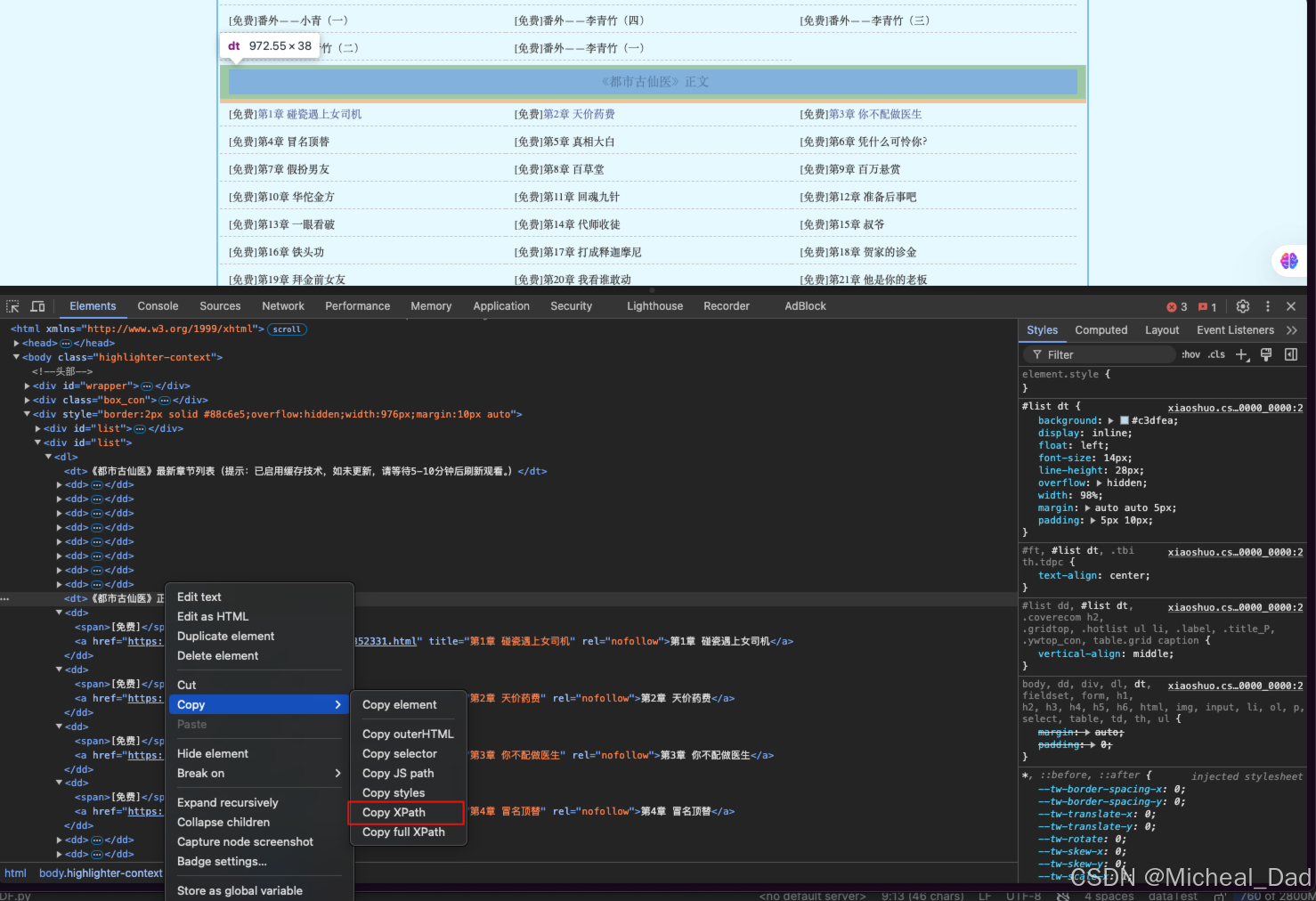Expand collapsed head element ellipsis
The height and width of the screenshot is (901, 1316).
coord(66,344)
